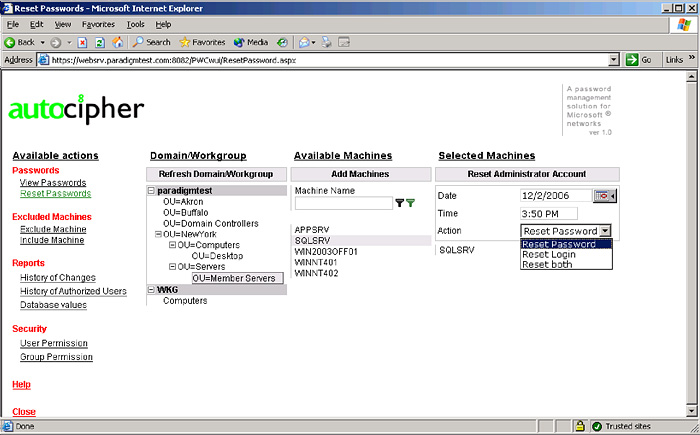The image size is (700, 435).
Task: Open the Favorites menu
Action: click(98, 25)
